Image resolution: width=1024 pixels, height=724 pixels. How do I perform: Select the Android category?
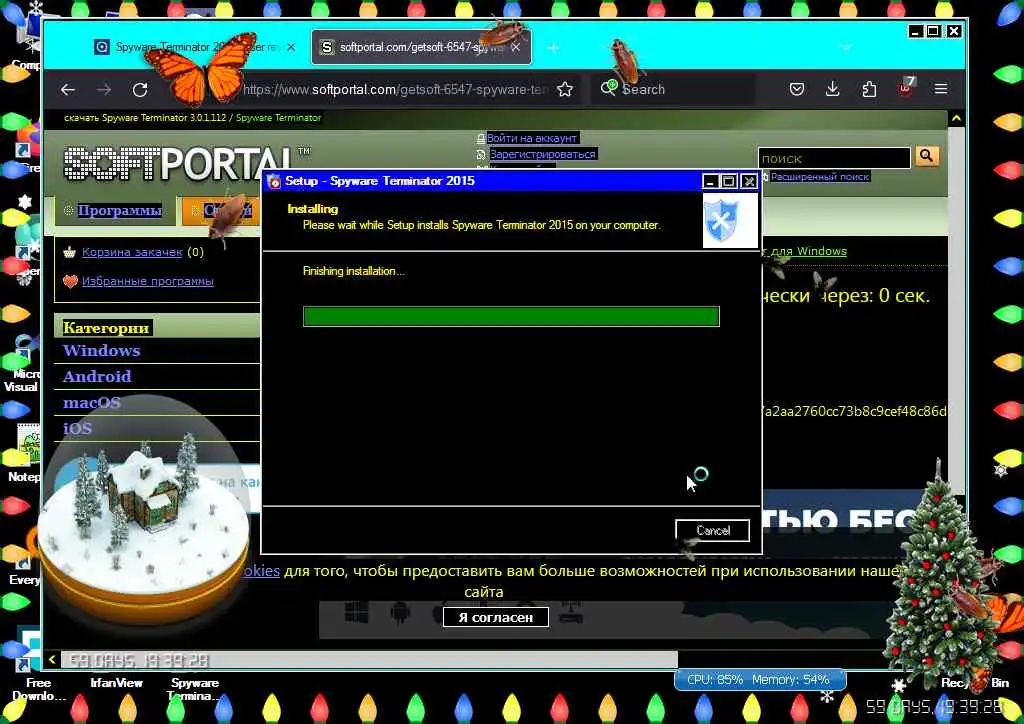coord(97,377)
